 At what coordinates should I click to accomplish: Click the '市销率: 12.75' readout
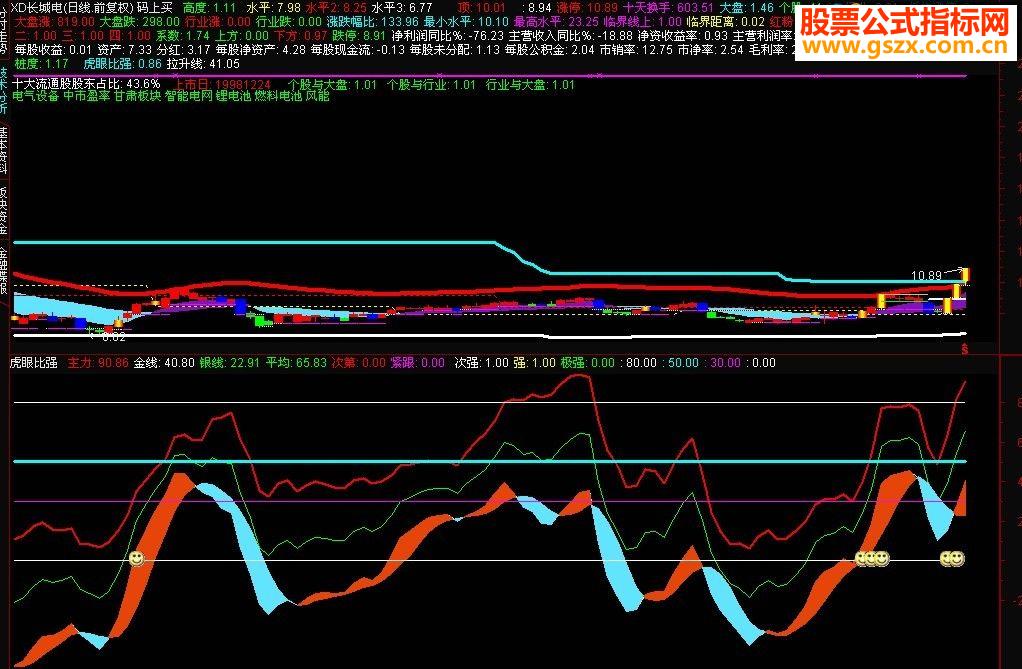636,50
